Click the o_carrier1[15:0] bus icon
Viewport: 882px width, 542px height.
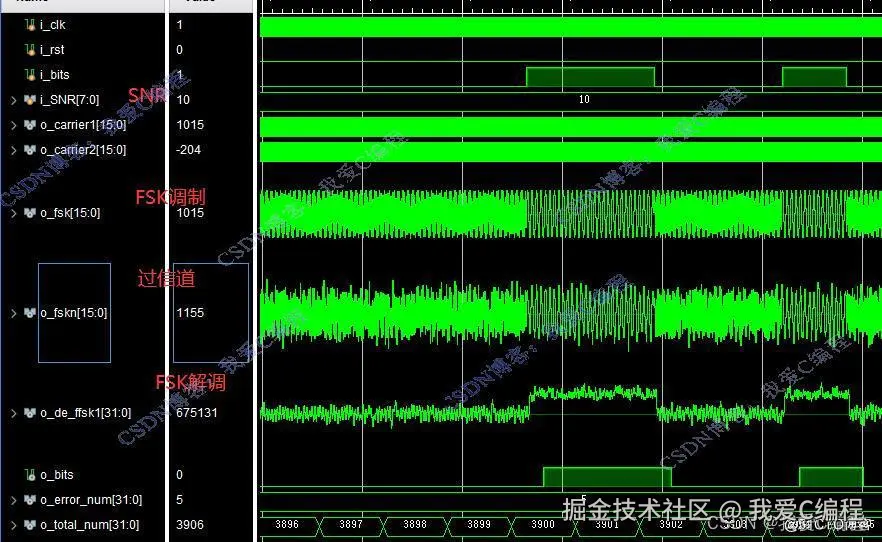pyautogui.click(x=30, y=125)
